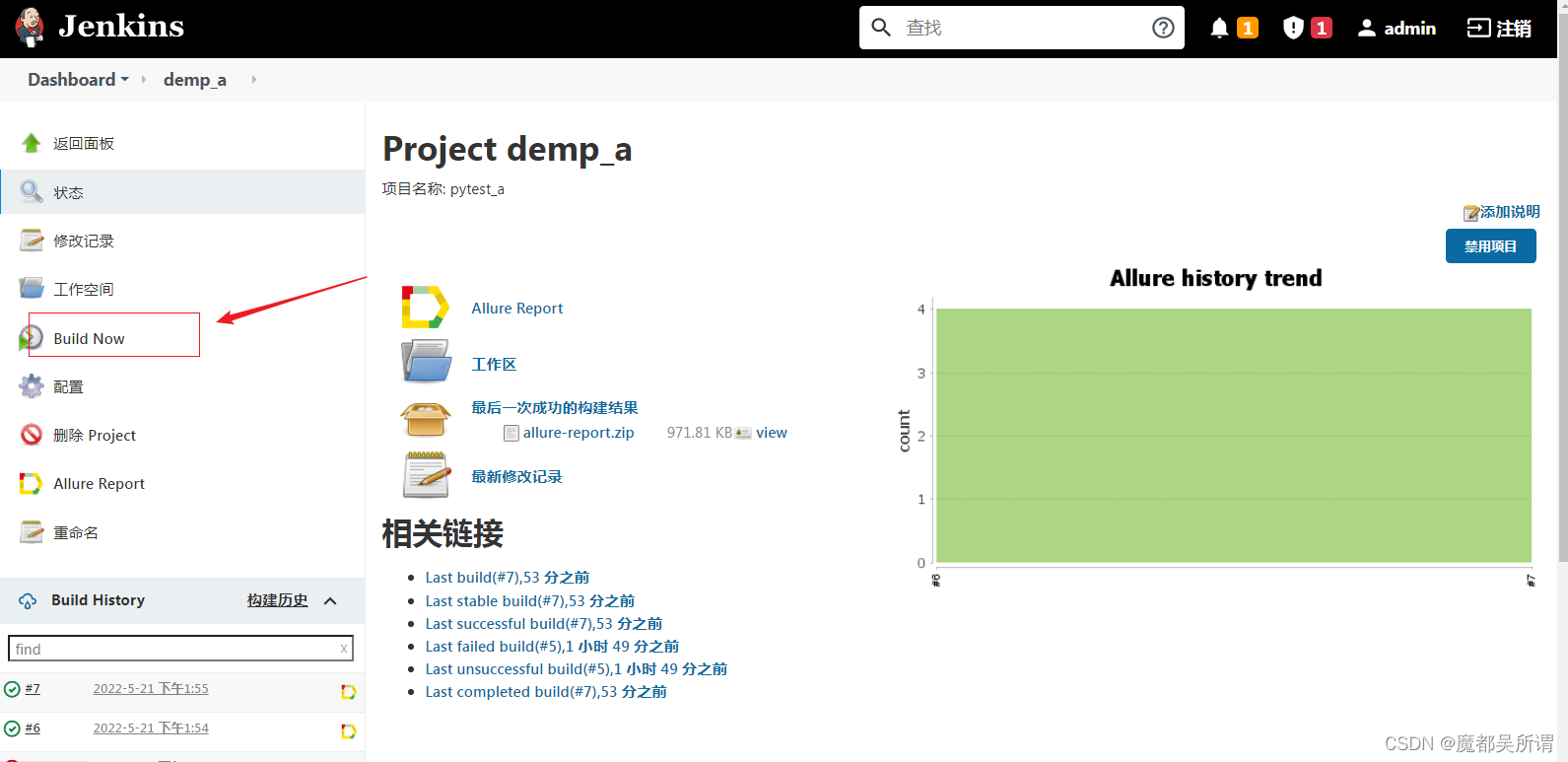Expand the arrow after the demp_a breadcrumb
Screen dimensions: 1568x762
[253, 80]
